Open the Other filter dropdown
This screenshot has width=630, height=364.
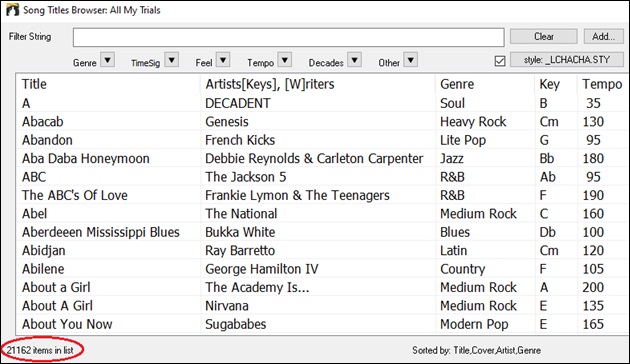click(410, 60)
